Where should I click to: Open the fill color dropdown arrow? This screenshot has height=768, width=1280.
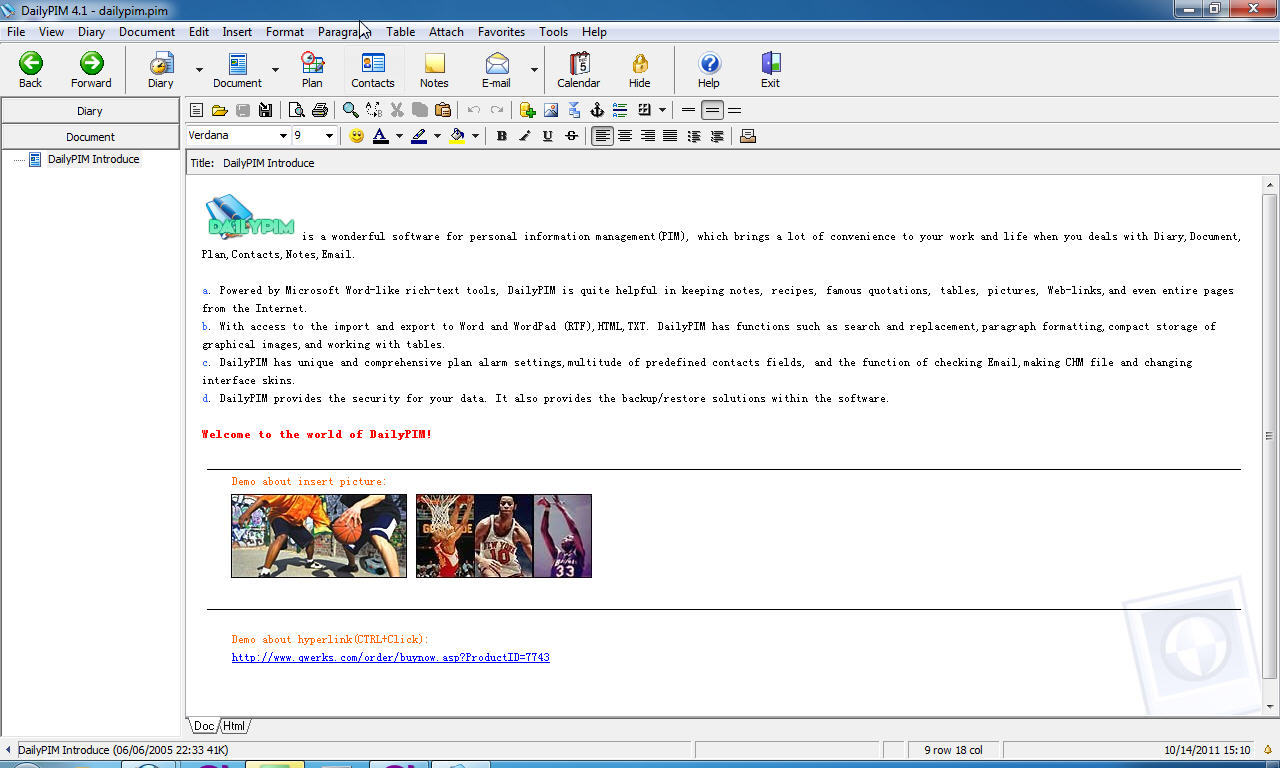475,136
